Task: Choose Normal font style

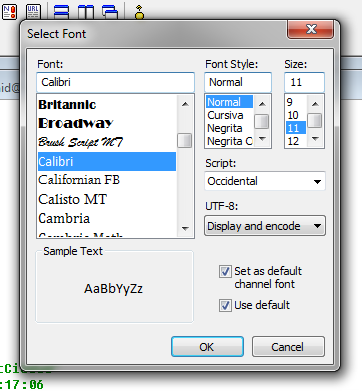Action: point(229,102)
